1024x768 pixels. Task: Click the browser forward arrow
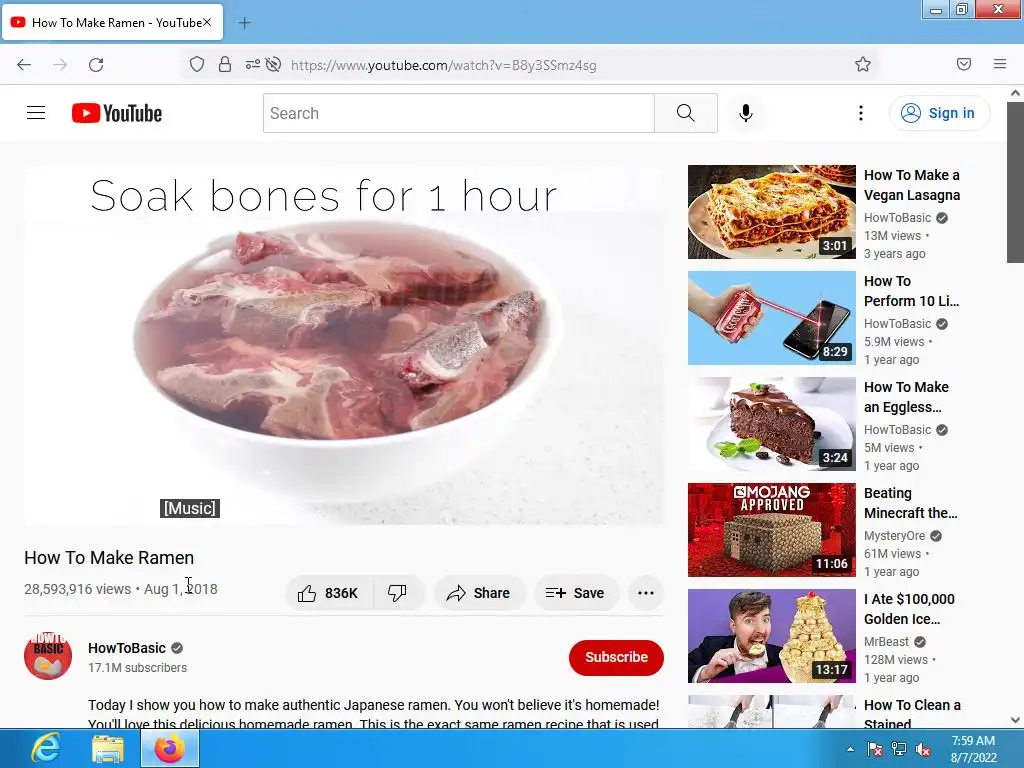[60, 65]
